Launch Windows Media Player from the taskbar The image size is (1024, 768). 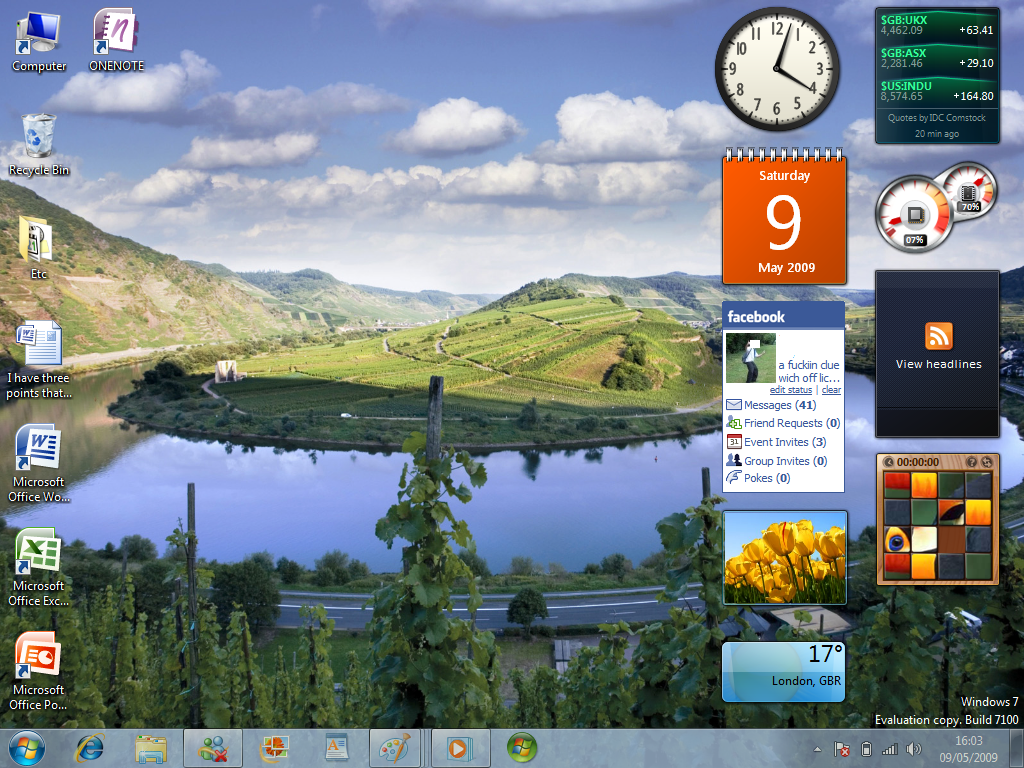(x=461, y=748)
